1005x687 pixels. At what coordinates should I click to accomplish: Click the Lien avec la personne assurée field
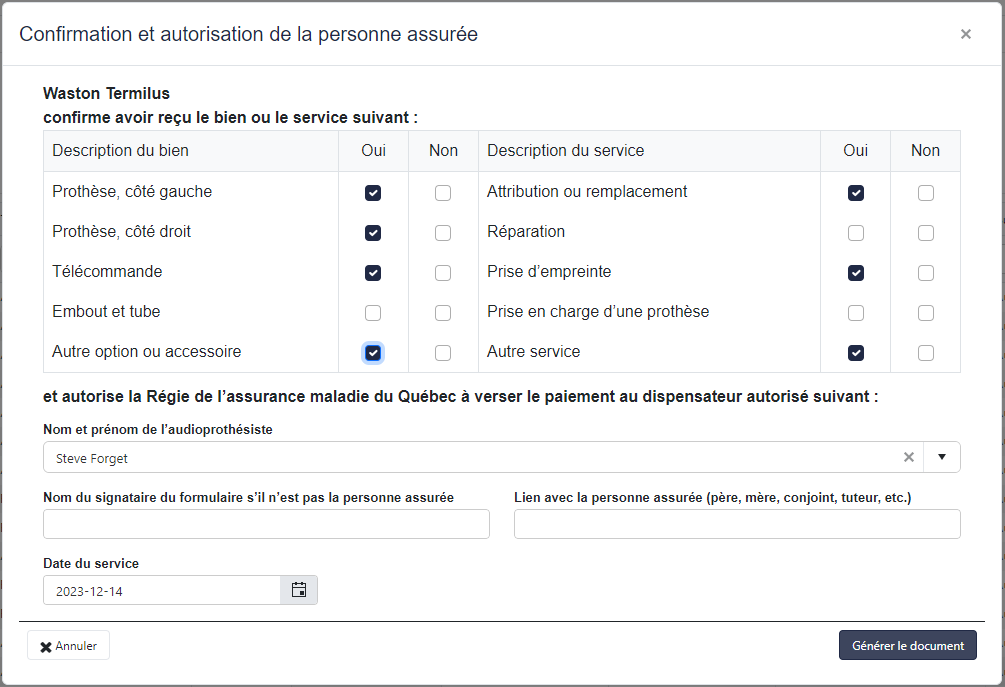tap(737, 524)
